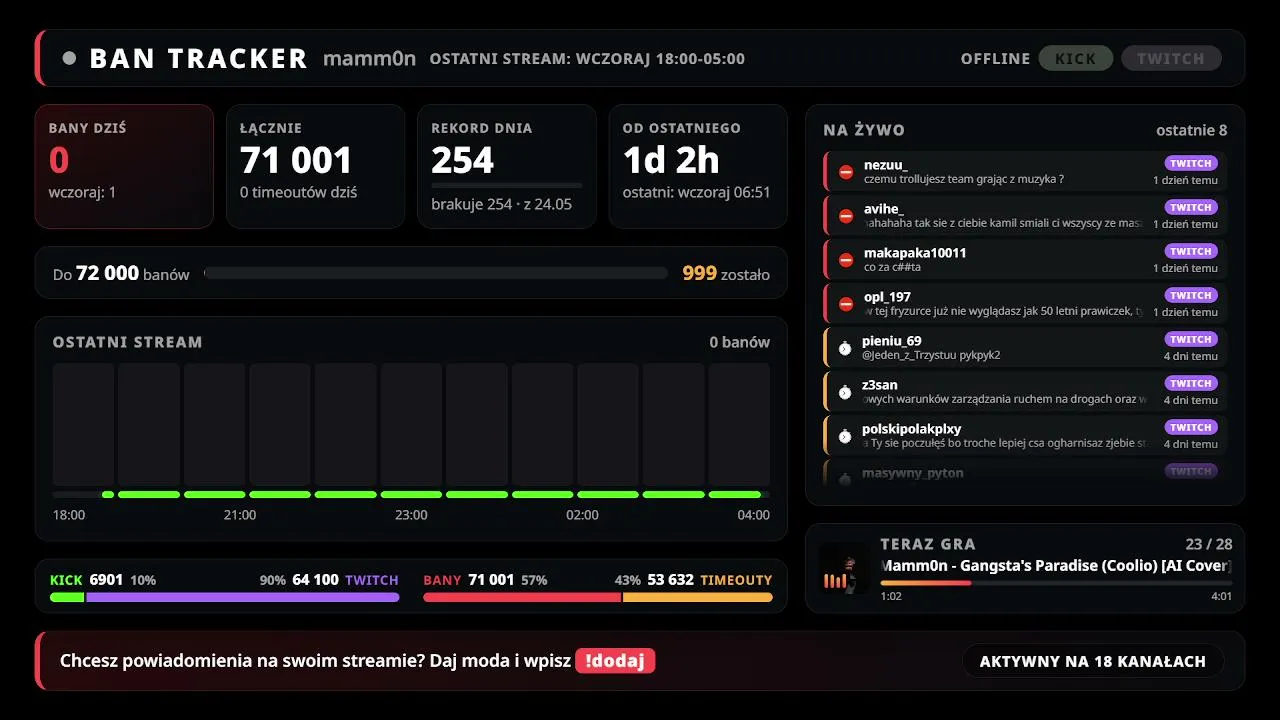
Task: Click the green KICK share bar segment
Action: pos(67,597)
